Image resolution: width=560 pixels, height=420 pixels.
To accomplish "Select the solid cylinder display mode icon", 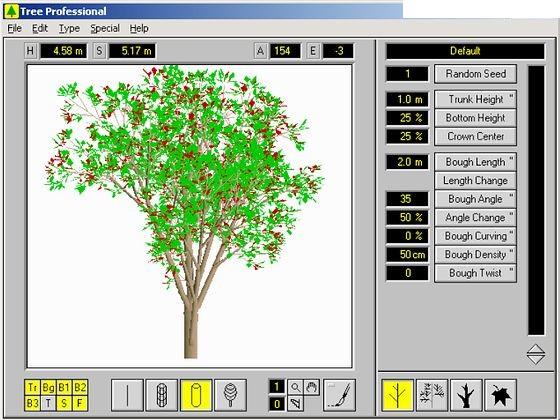I will (196, 395).
